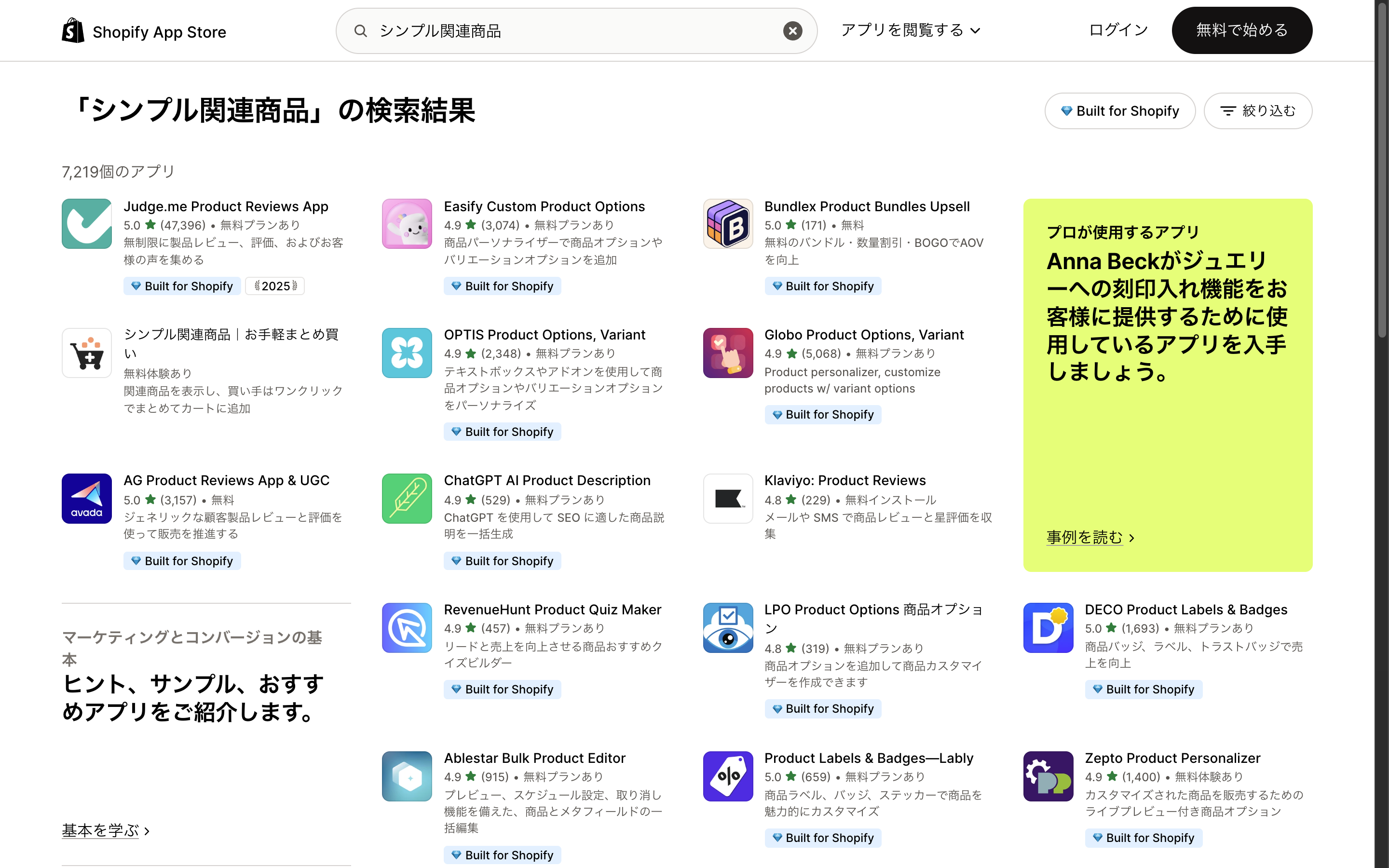Click the ログイン link
The image size is (1389, 868).
1118,30
